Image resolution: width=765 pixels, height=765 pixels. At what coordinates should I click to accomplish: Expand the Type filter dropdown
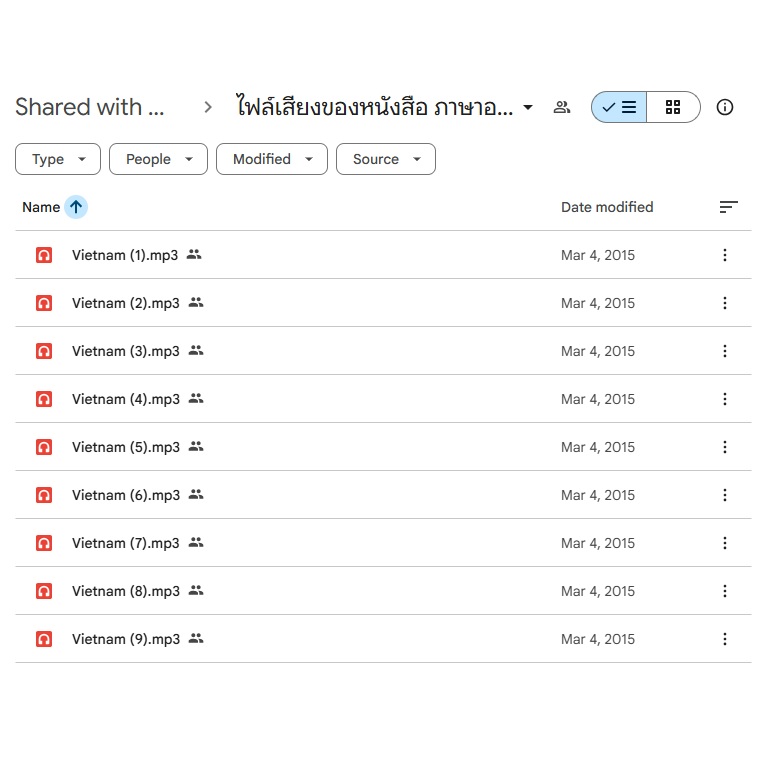(x=58, y=159)
